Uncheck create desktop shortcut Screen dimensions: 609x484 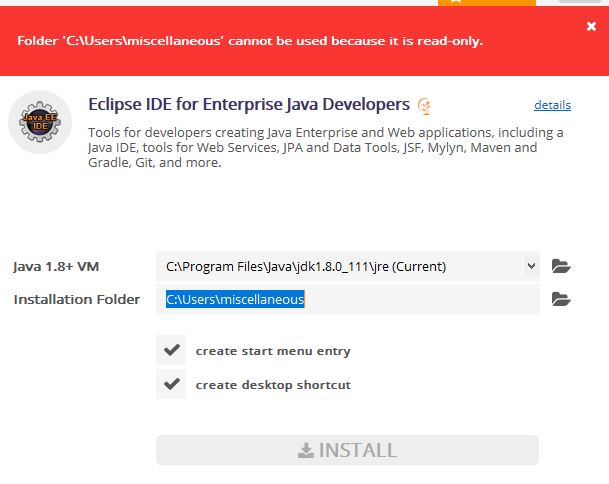(171, 384)
